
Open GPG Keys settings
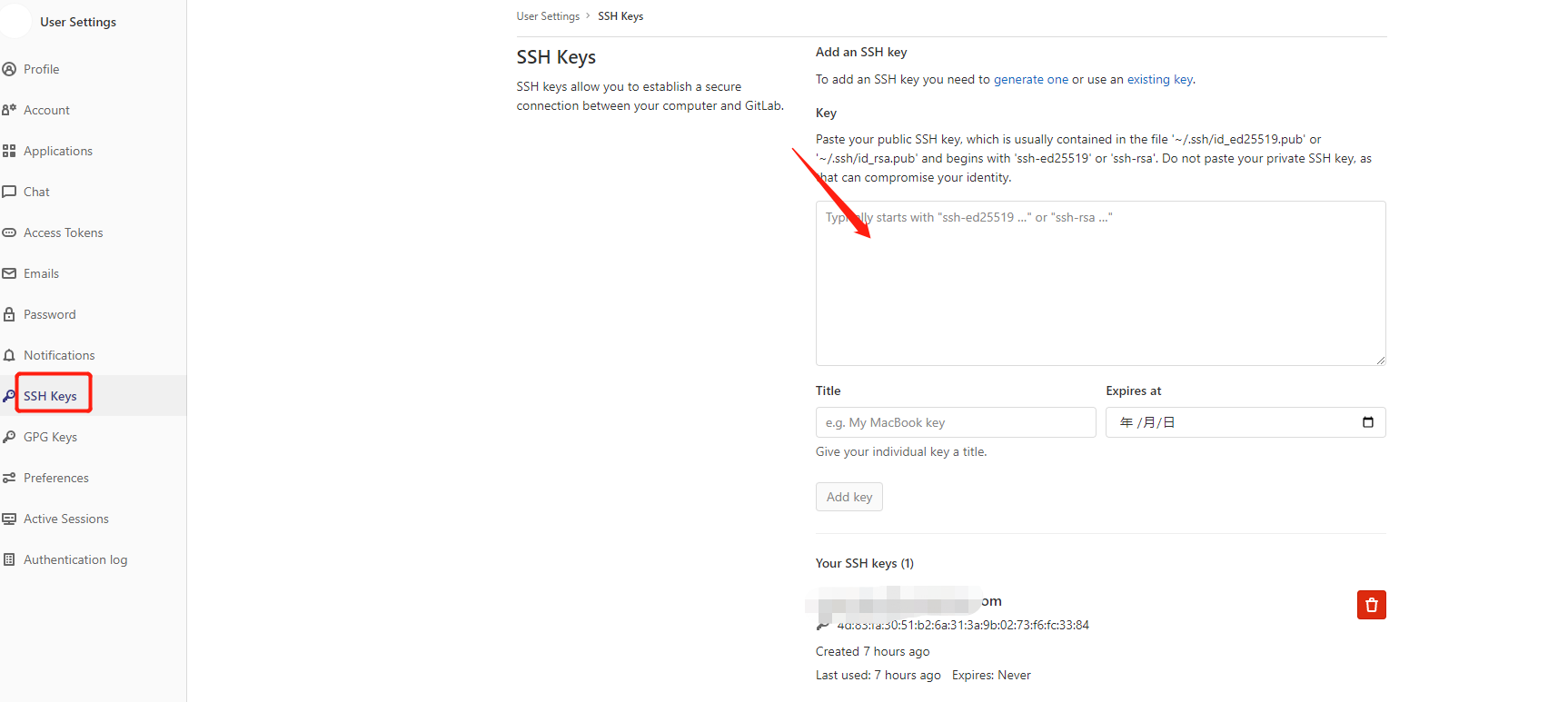(x=50, y=437)
